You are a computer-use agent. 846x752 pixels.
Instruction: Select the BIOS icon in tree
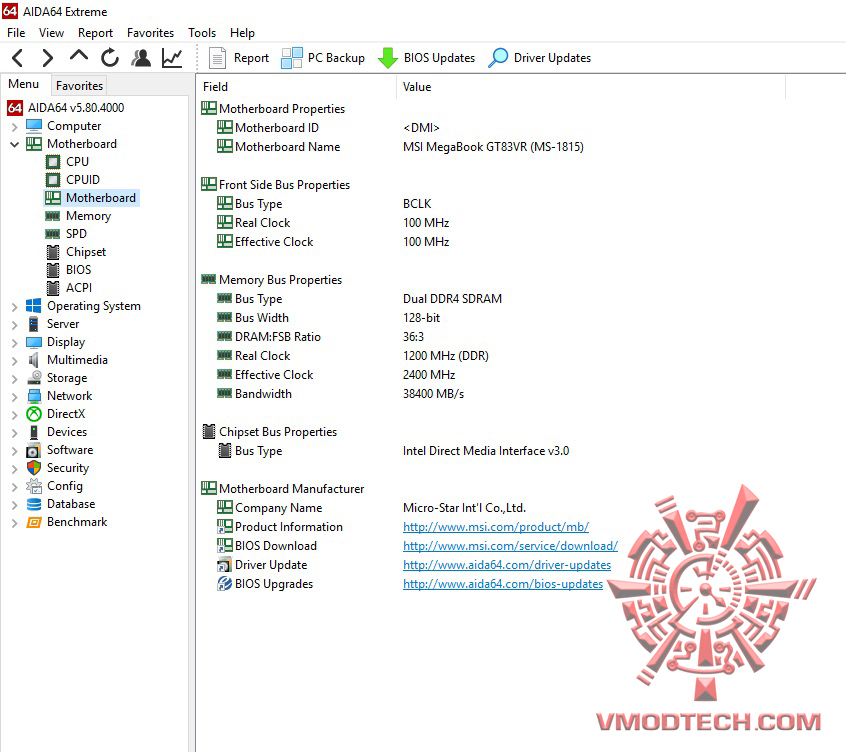click(x=53, y=270)
